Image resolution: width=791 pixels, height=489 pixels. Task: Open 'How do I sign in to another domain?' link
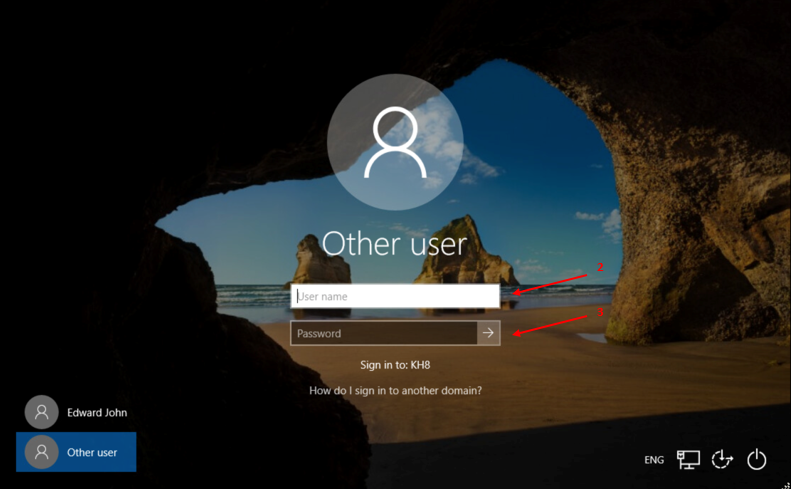click(x=395, y=390)
